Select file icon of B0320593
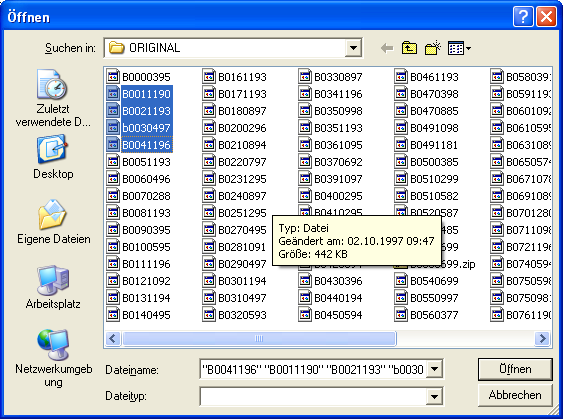The height and width of the screenshot is (419, 563). click(209, 315)
